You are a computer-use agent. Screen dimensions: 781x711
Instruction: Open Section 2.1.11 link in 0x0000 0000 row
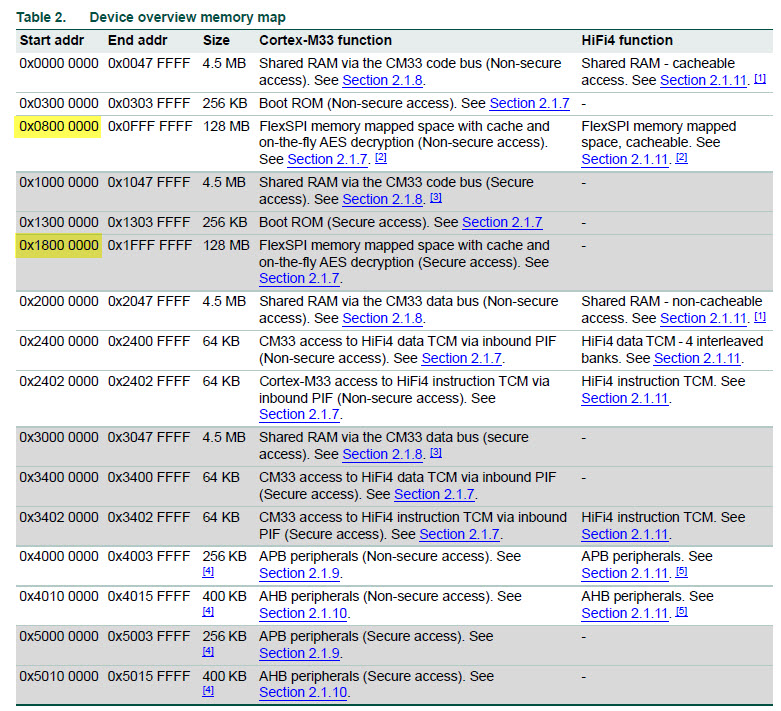pos(703,80)
